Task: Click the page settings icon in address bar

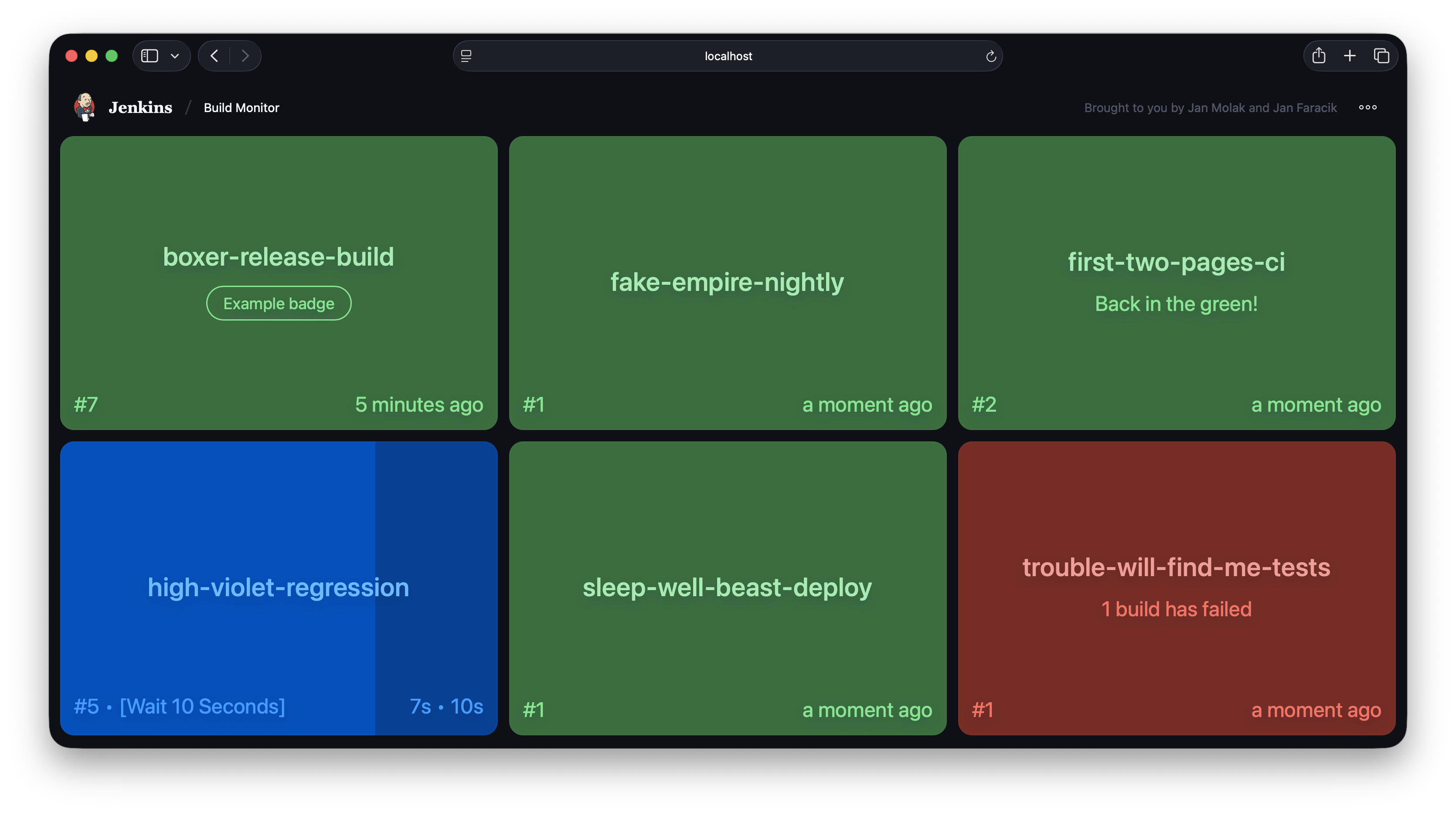Action: point(466,56)
